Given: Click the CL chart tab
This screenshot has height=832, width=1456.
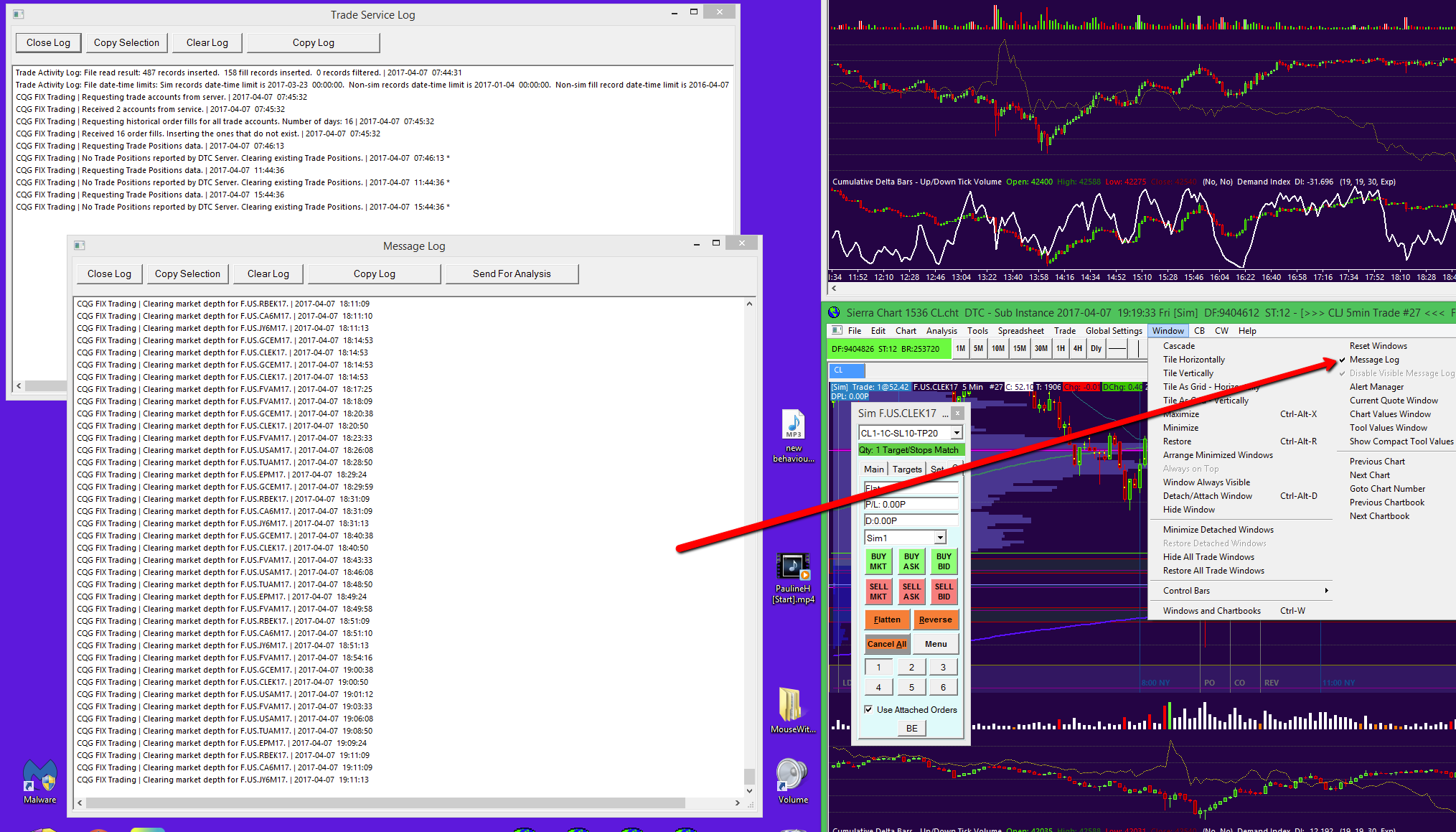Looking at the screenshot, I should point(847,370).
